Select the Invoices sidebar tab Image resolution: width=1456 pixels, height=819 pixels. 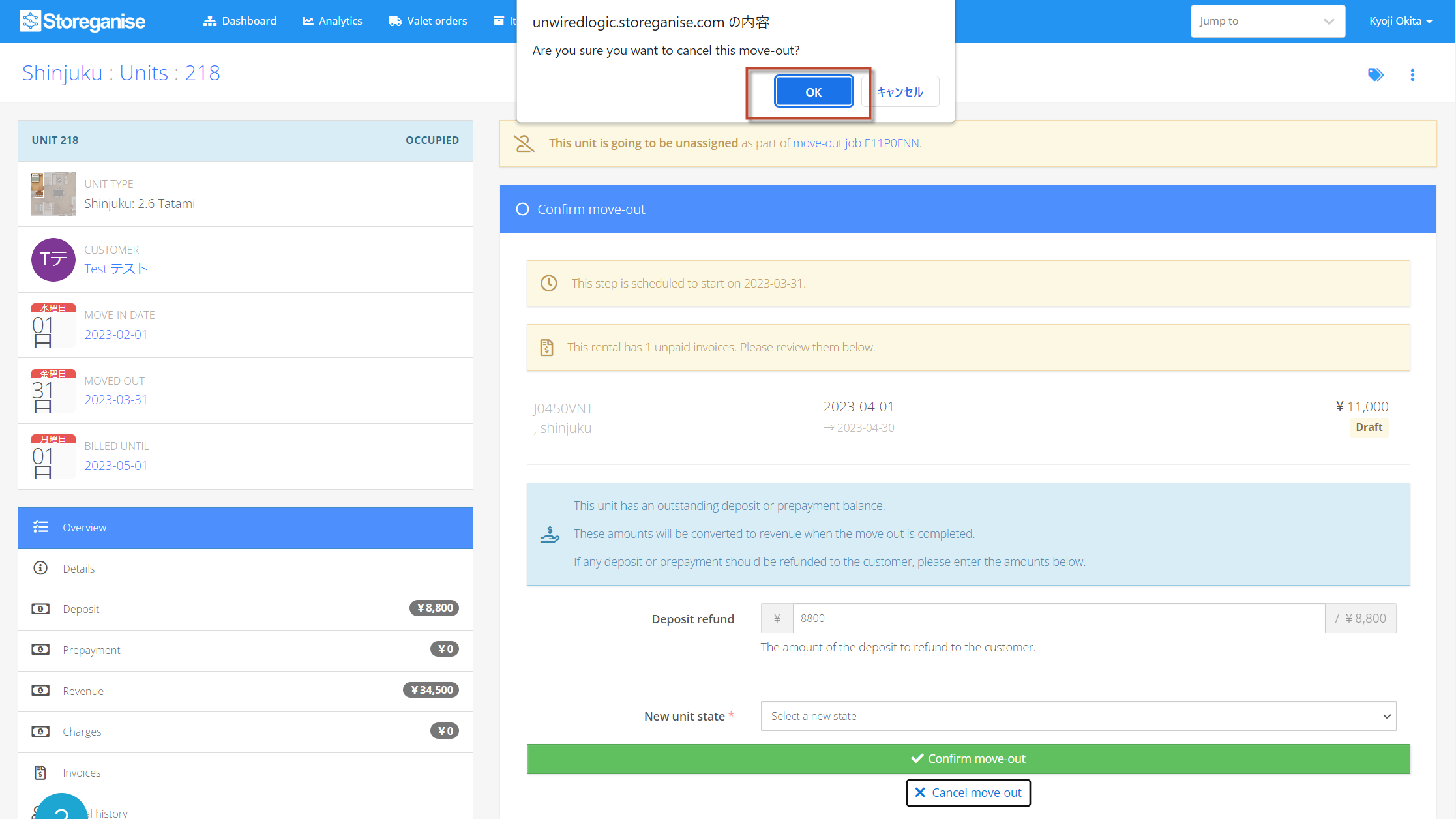pyautogui.click(x=245, y=773)
